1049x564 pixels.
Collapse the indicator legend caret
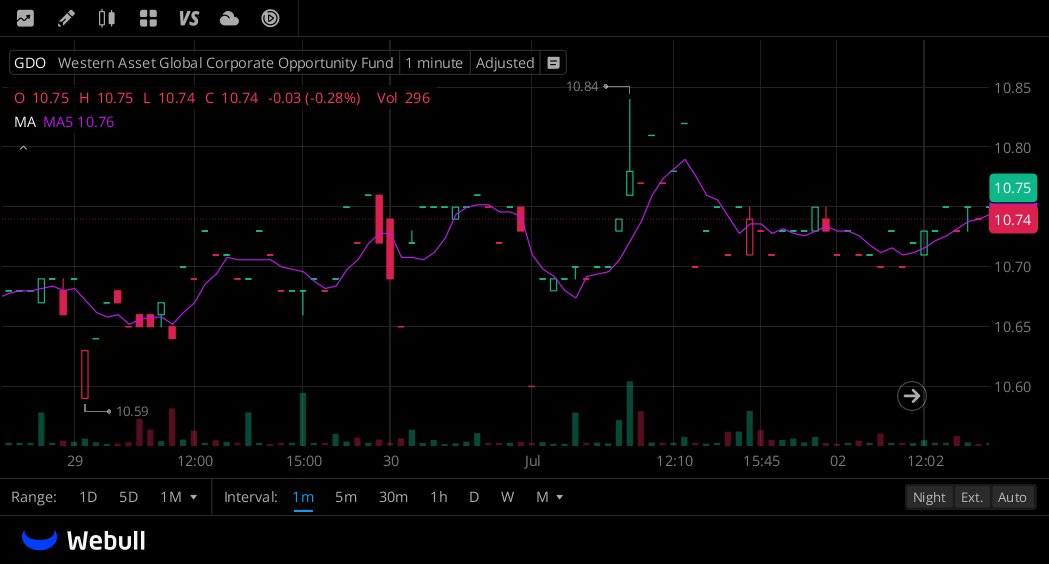[x=23, y=148]
